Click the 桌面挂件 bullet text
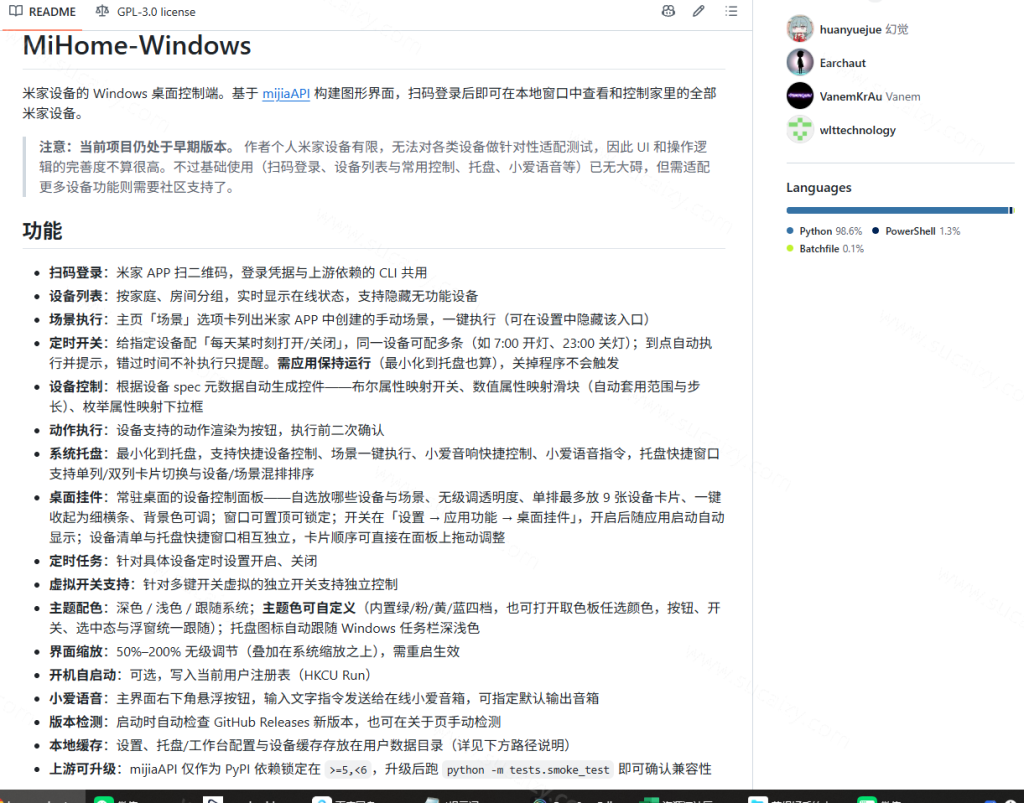The width and height of the screenshot is (1024, 803). (387, 517)
